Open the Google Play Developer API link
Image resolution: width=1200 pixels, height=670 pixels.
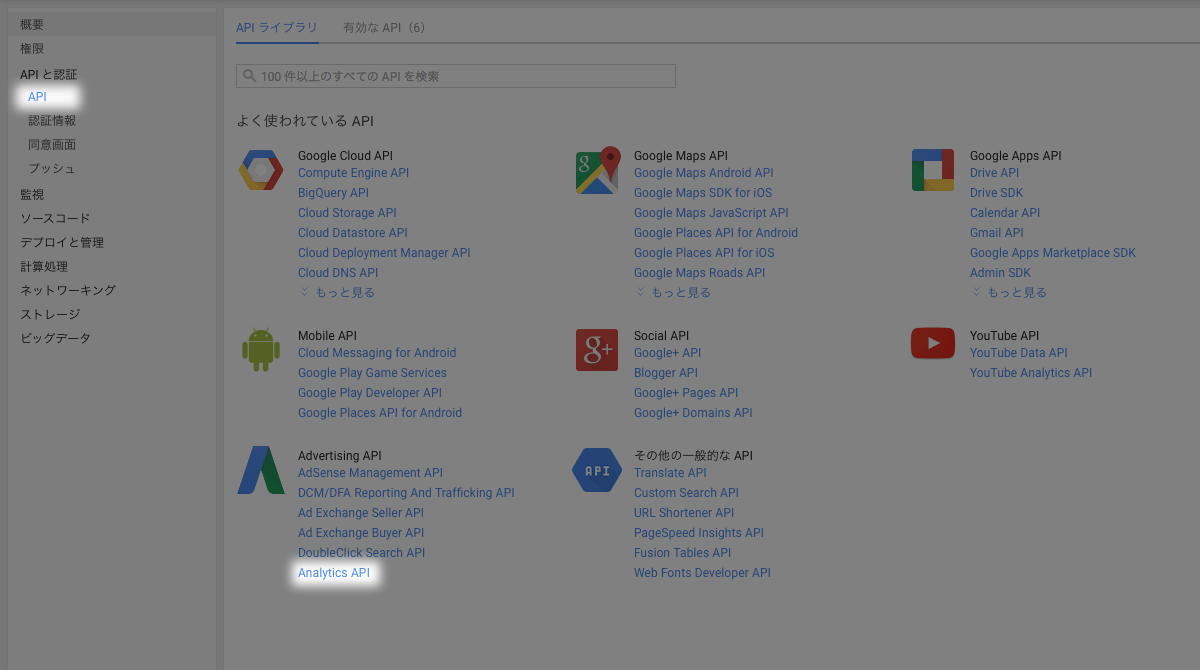tap(370, 393)
